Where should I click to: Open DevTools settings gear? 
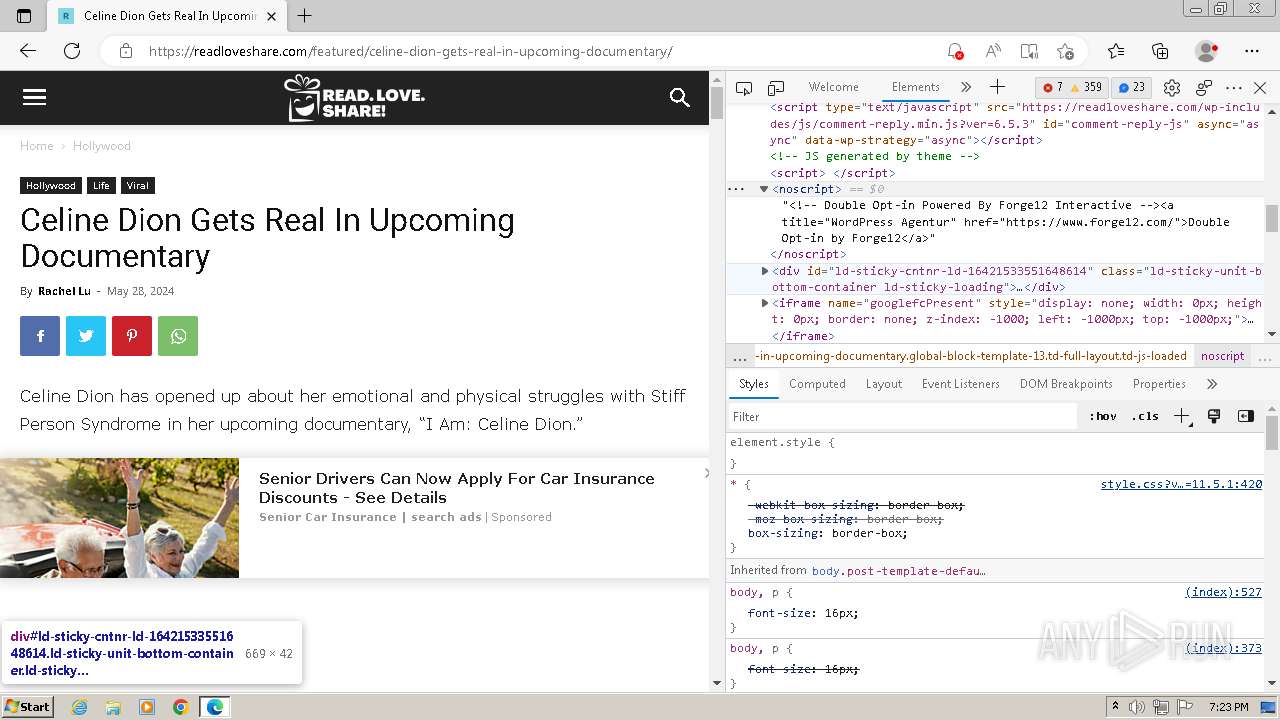[1172, 88]
